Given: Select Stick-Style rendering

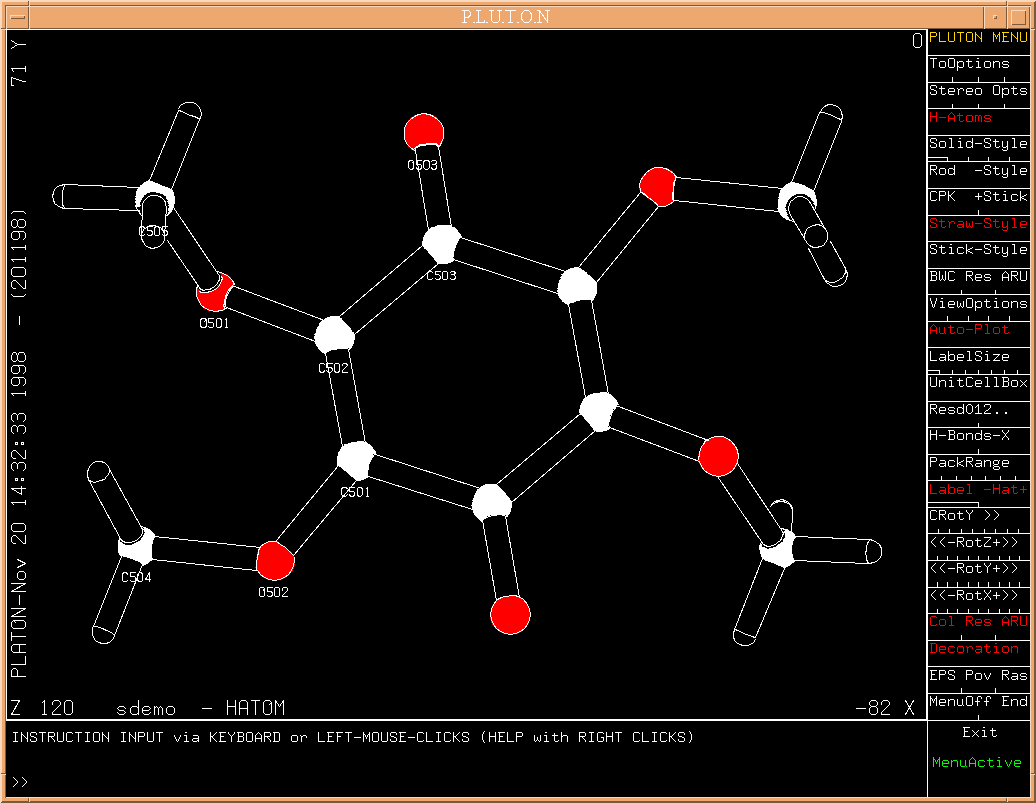Looking at the screenshot, I should [977, 250].
